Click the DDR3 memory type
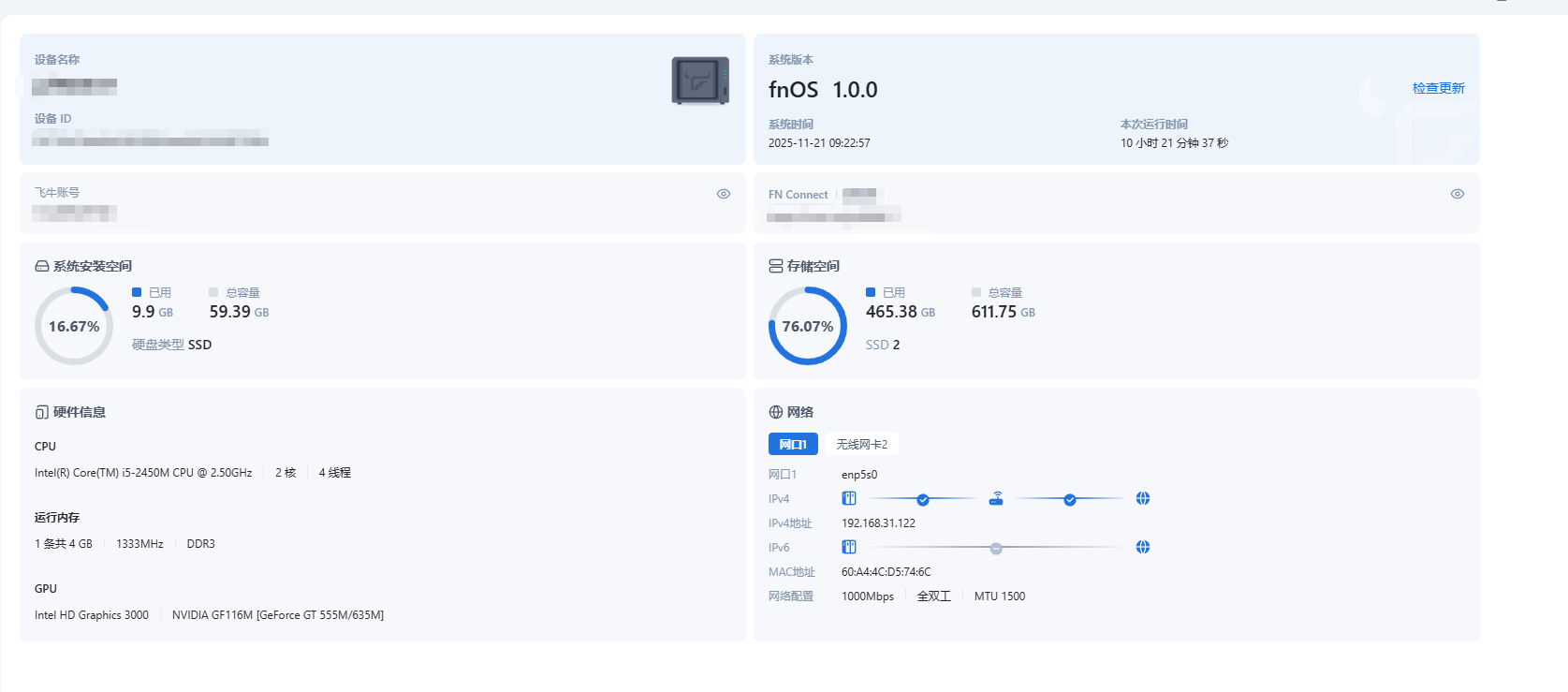This screenshot has height=692, width=1568. point(201,544)
